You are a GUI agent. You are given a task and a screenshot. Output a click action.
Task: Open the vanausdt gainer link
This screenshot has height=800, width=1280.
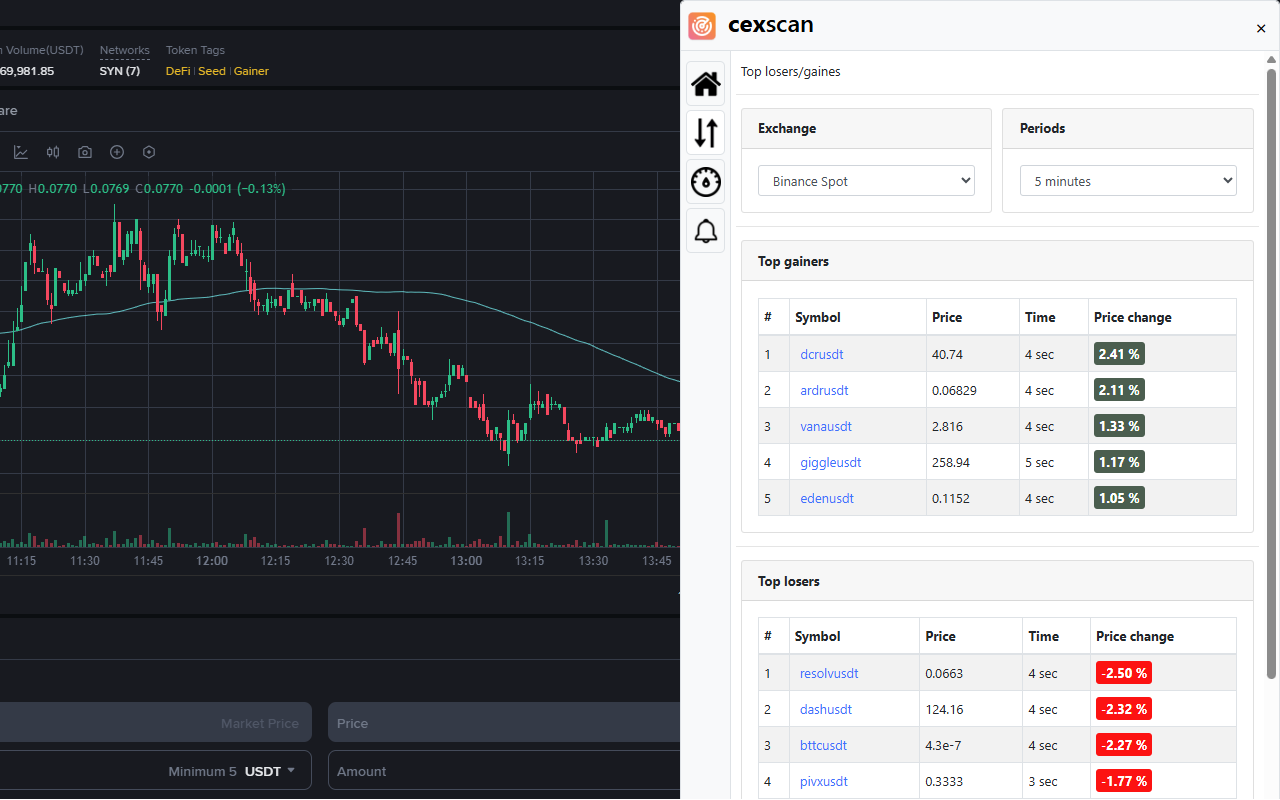826,426
